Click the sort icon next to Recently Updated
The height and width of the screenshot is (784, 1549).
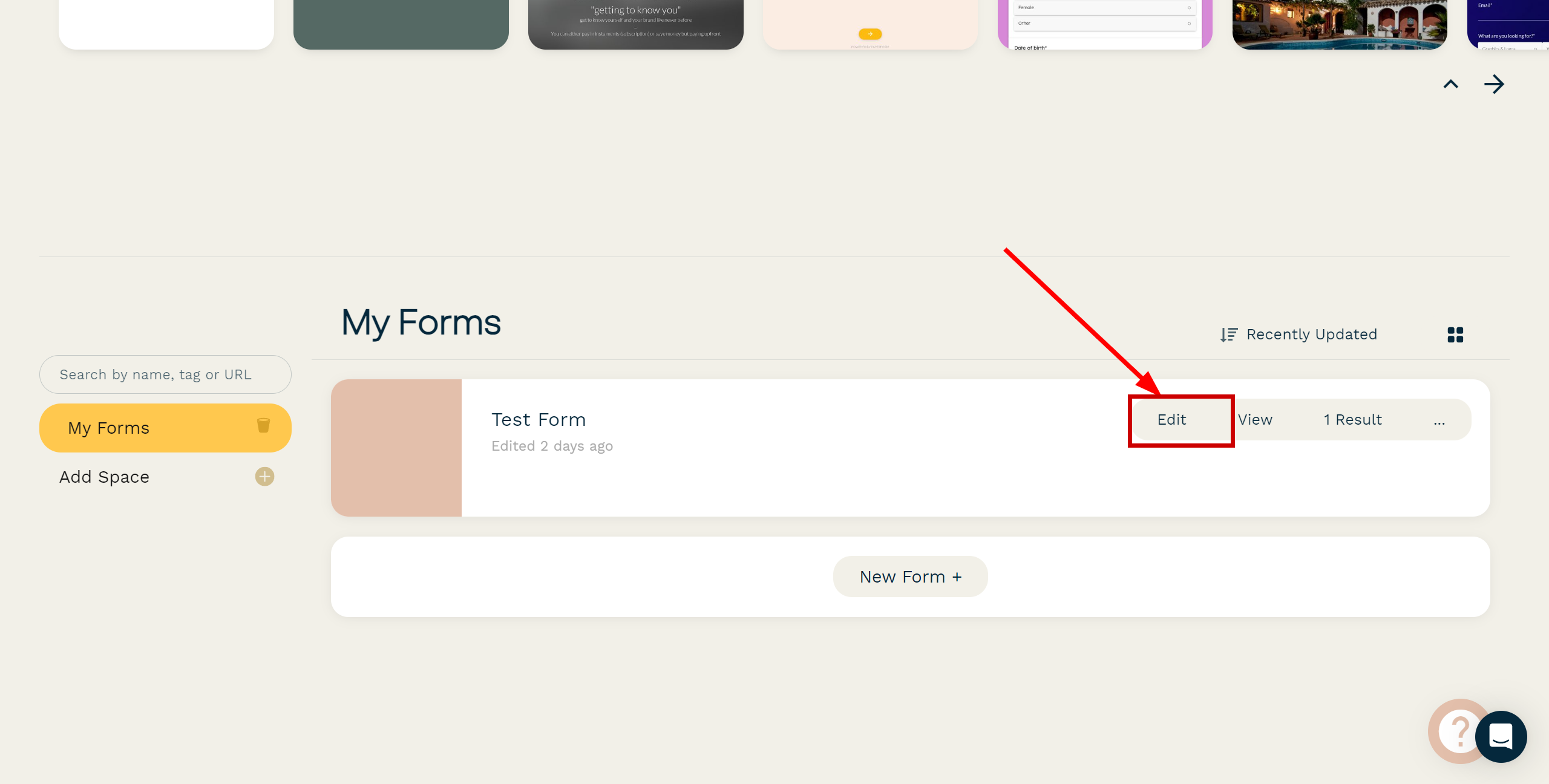1228,334
